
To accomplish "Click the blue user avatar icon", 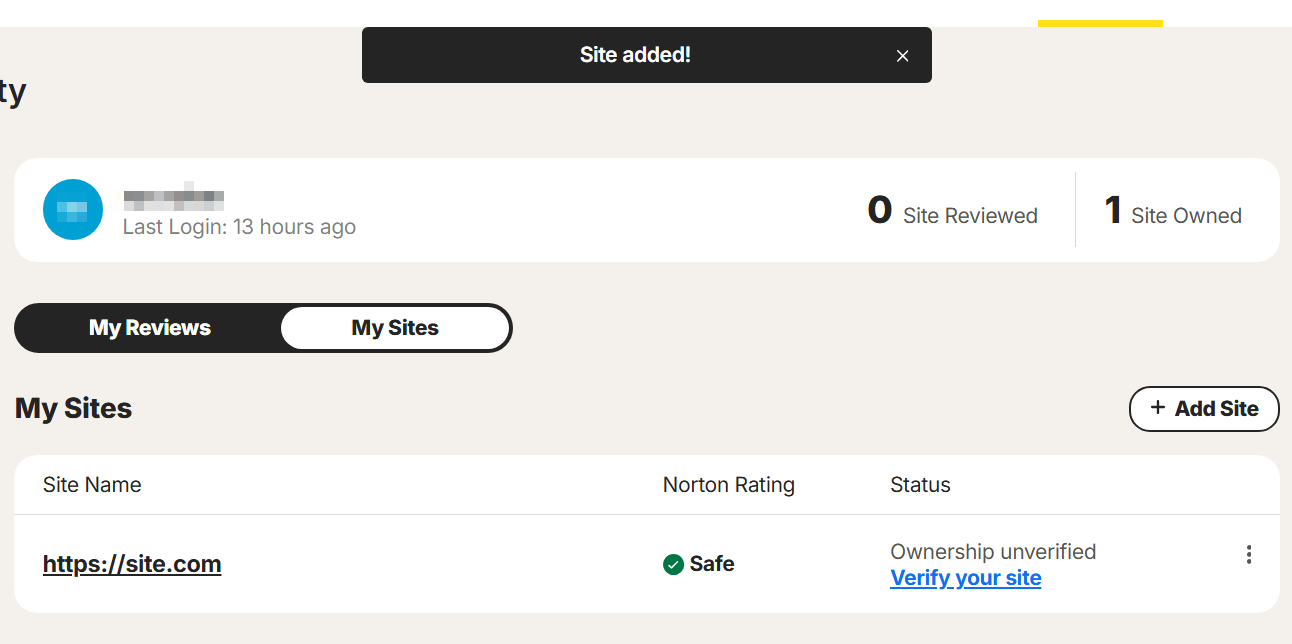I will click(x=73, y=210).
